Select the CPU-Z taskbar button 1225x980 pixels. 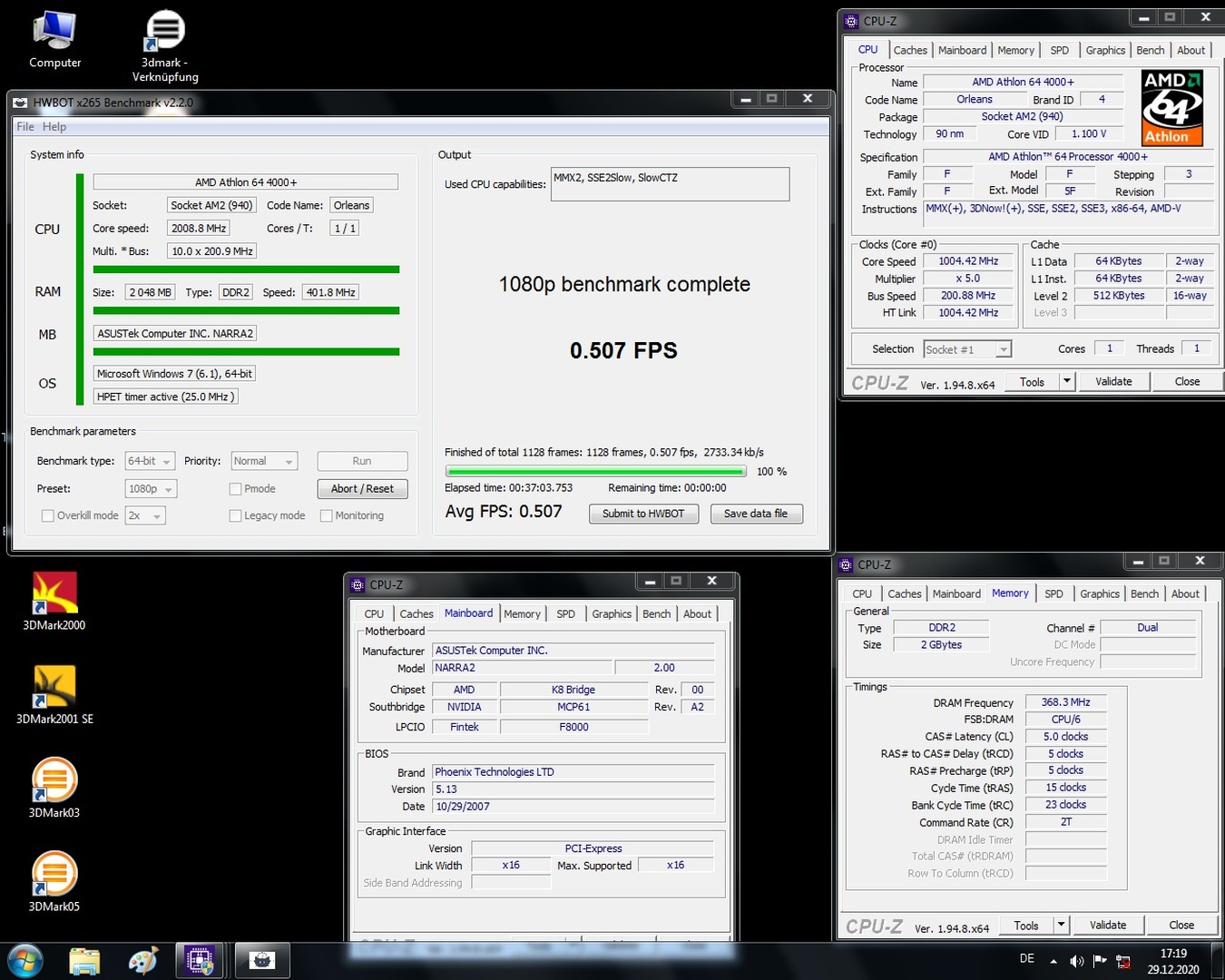point(200,961)
